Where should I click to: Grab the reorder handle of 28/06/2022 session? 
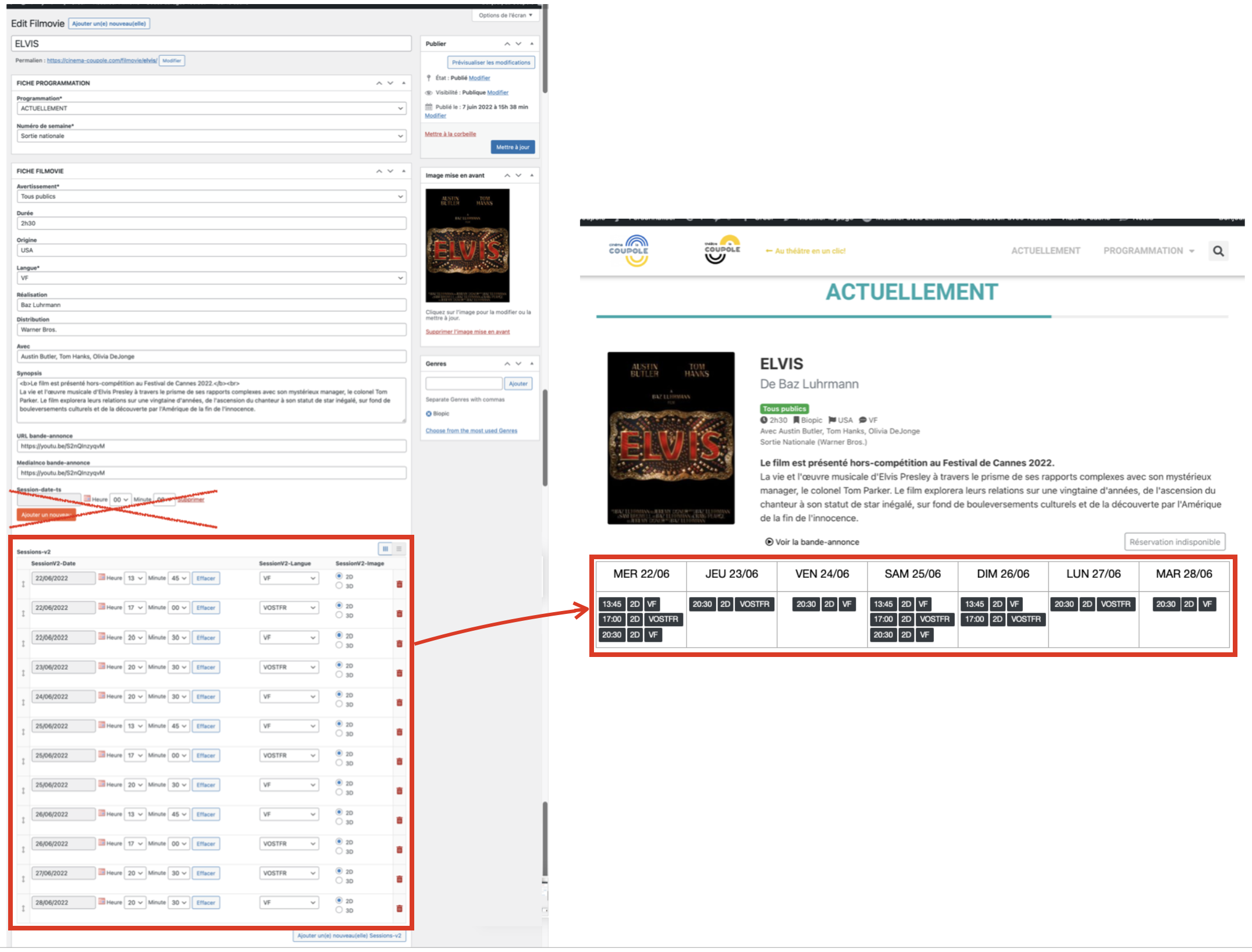pyautogui.click(x=23, y=908)
